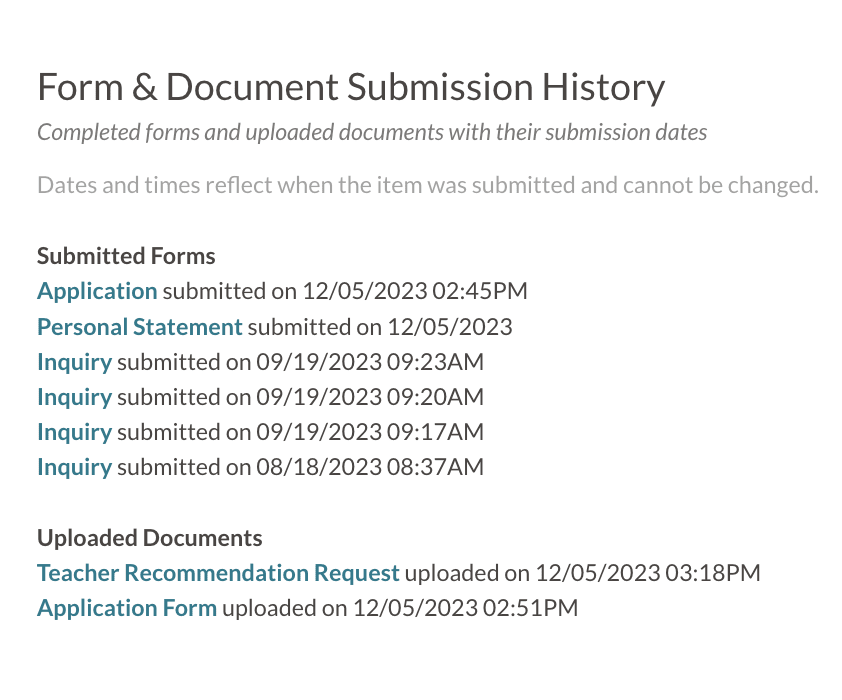Click the Form & Document Submission History heading

(x=351, y=88)
